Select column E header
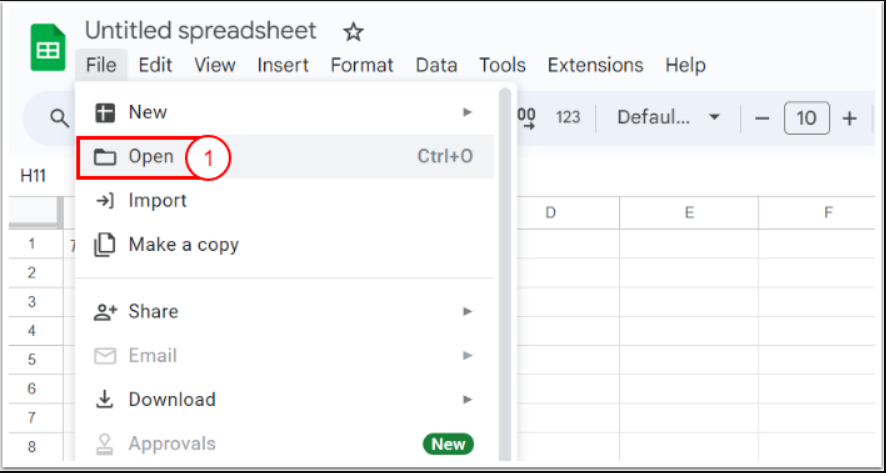Screen dimensions: 886x473 689,212
